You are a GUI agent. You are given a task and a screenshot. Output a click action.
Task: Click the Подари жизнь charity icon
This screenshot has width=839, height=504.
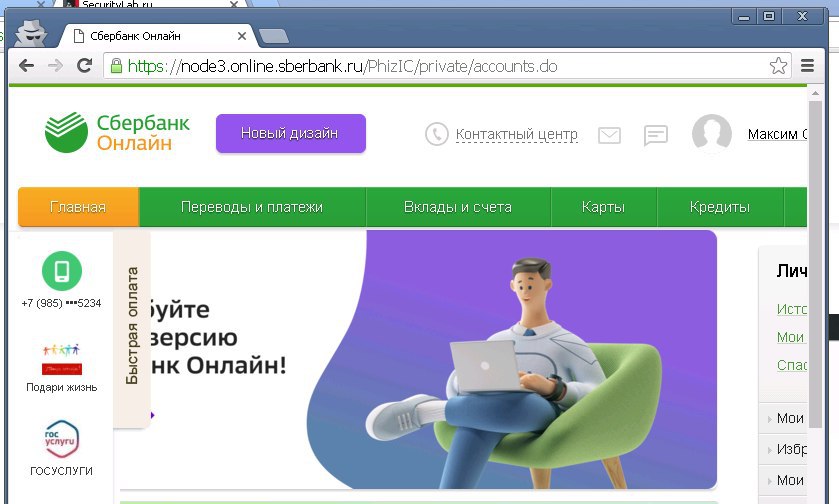coord(62,359)
